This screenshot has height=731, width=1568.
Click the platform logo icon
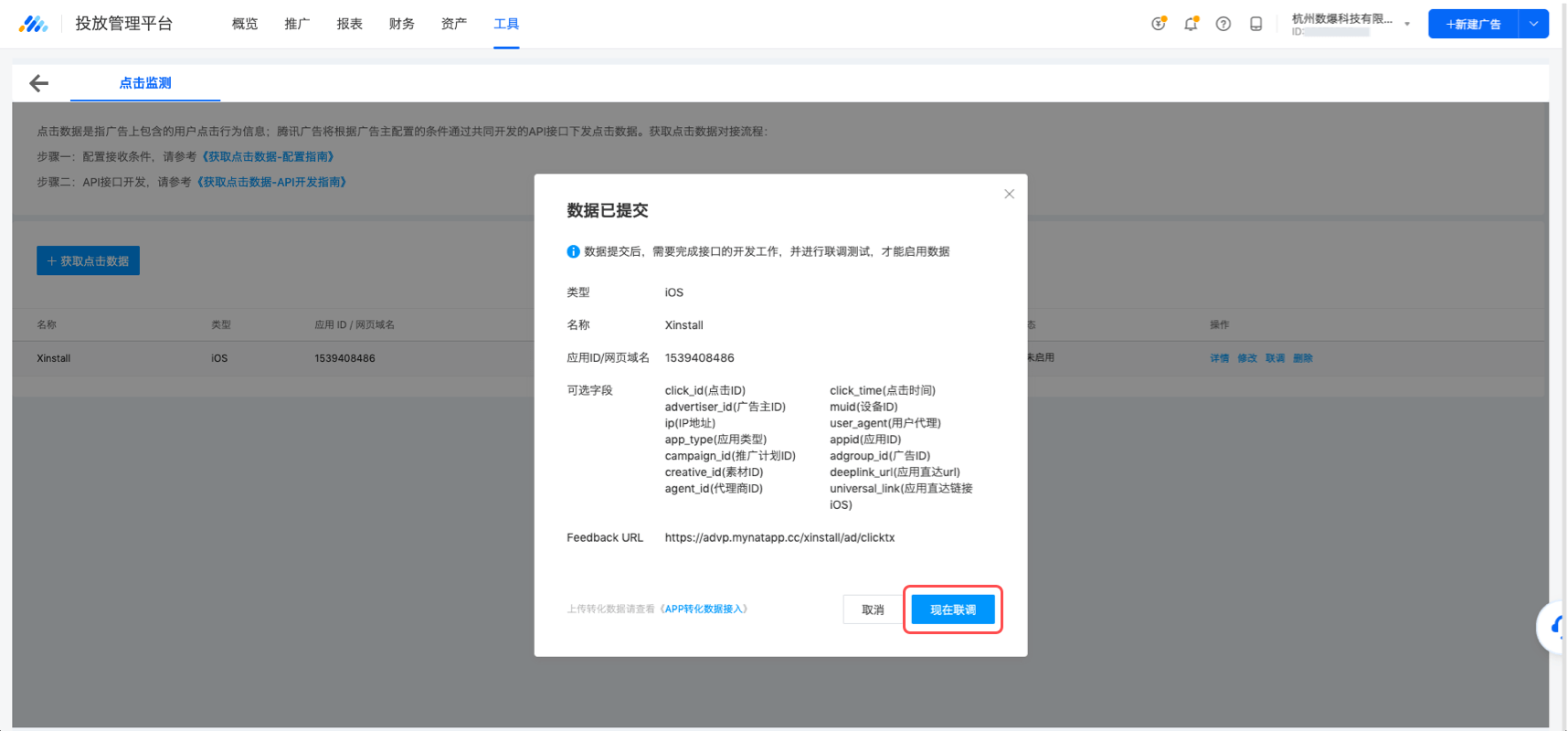[x=33, y=24]
